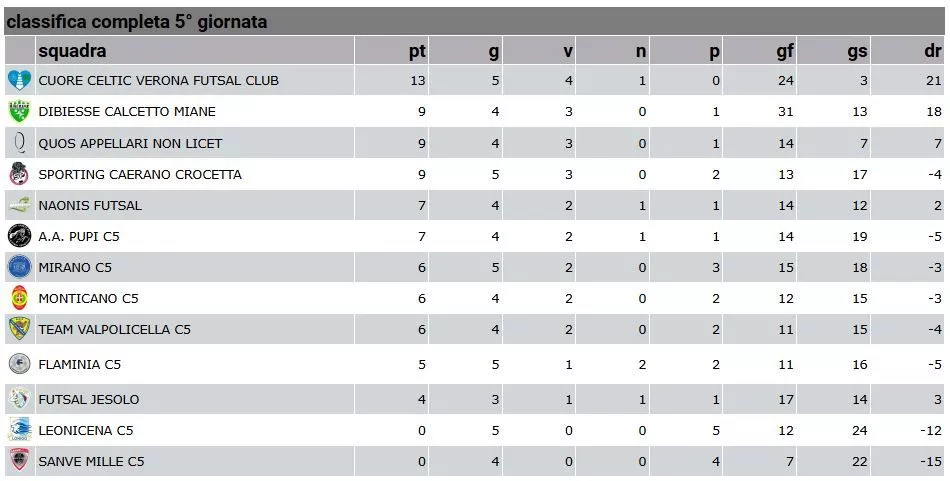Click the dr goal-difference column header

coord(932,51)
